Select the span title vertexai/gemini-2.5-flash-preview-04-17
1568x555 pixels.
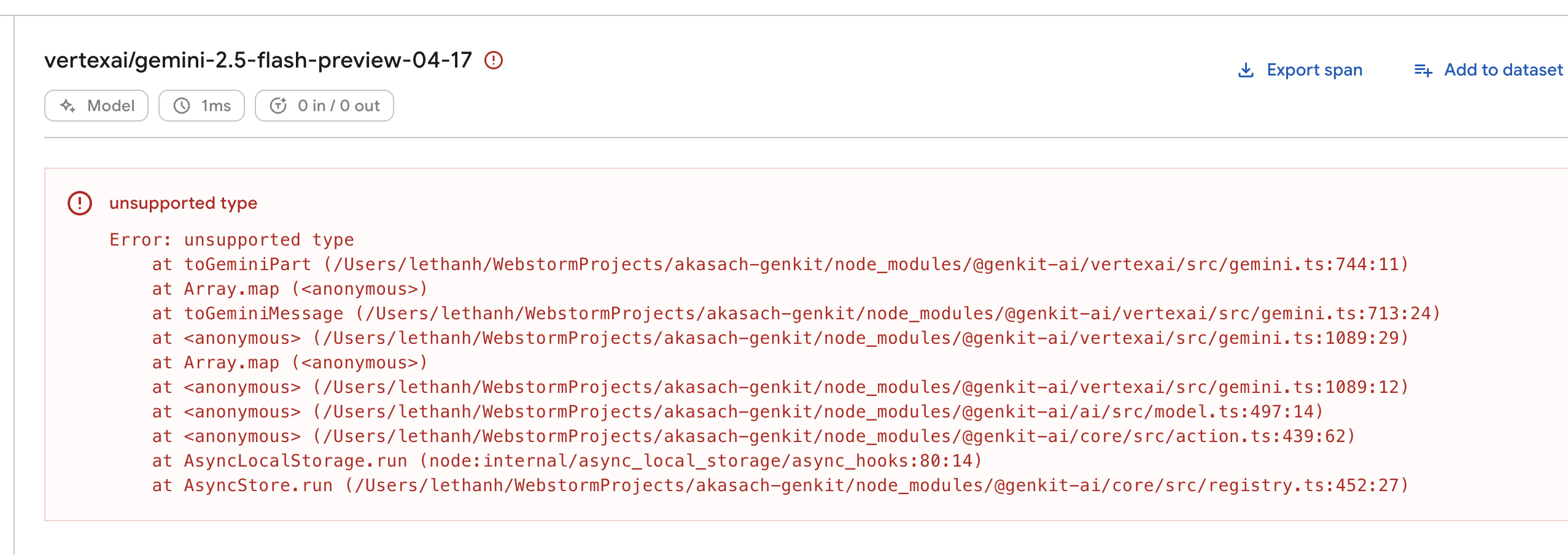(x=258, y=61)
